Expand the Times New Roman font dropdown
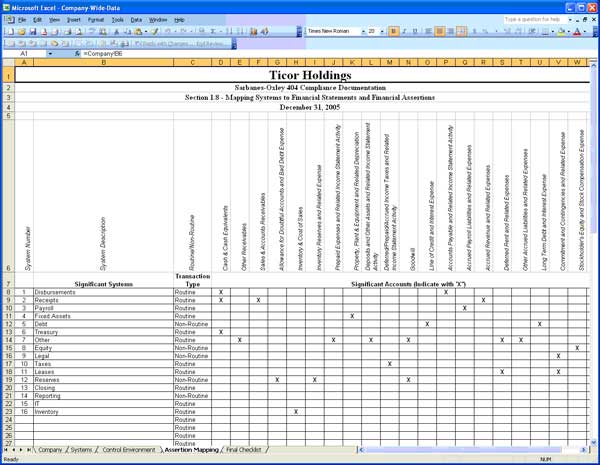This screenshot has height=465, width=600. pyautogui.click(x=363, y=31)
